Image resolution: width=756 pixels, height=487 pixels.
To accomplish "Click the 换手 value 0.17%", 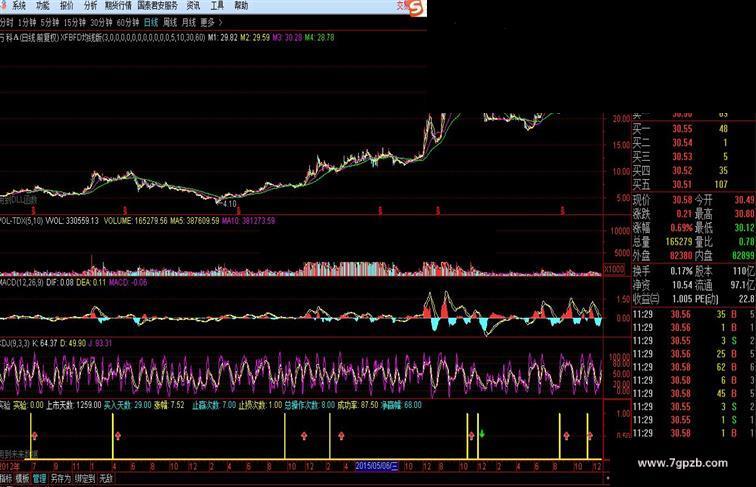I will [681, 271].
